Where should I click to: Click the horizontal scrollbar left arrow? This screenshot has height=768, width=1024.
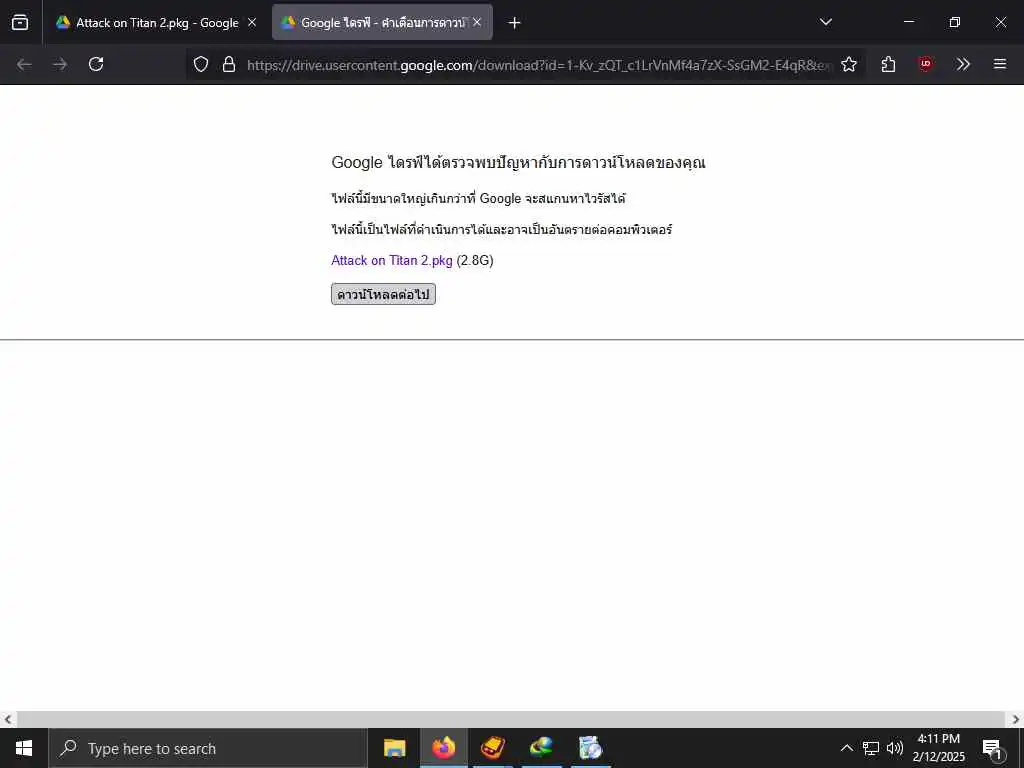(8, 720)
